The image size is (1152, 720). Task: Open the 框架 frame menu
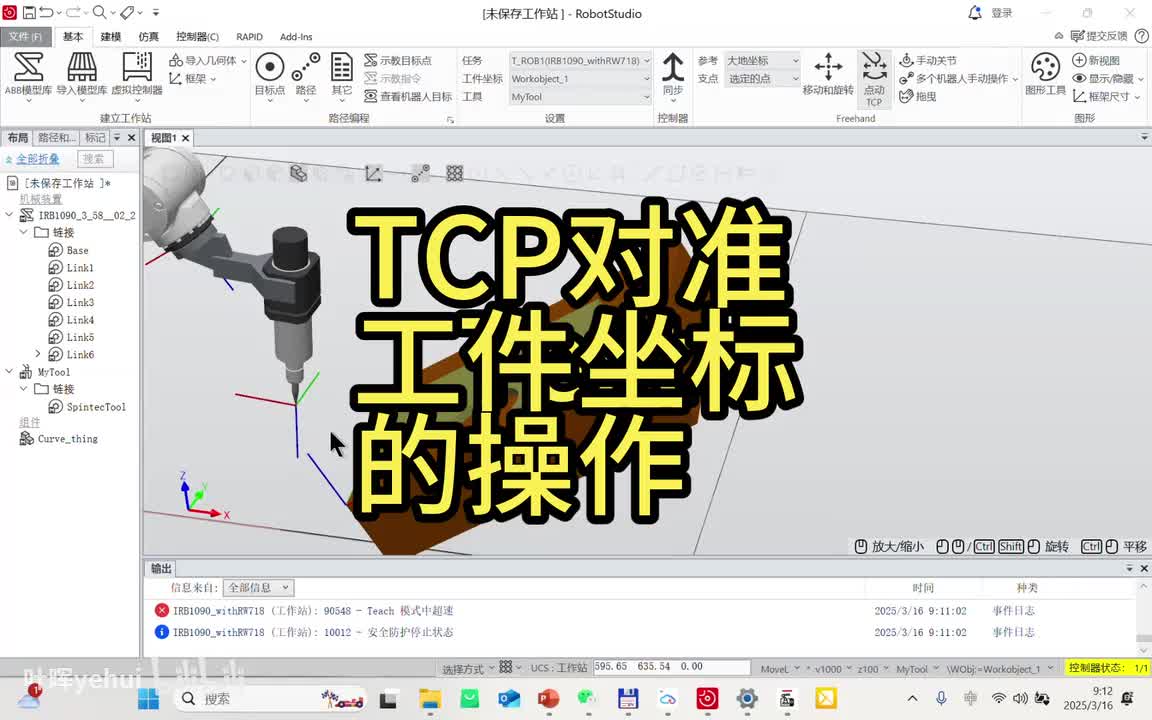click(x=192, y=79)
